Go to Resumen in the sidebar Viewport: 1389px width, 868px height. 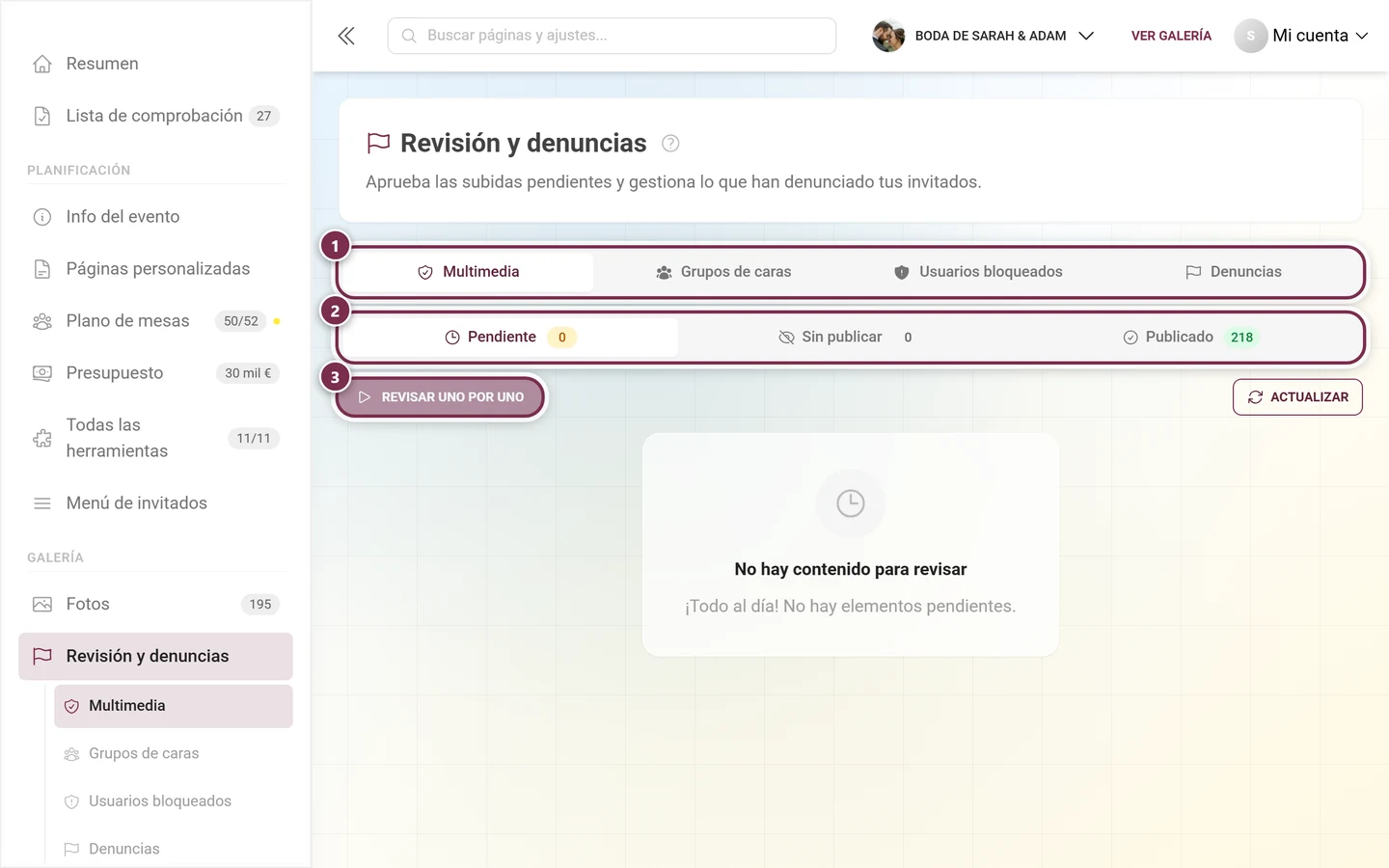(x=155, y=64)
